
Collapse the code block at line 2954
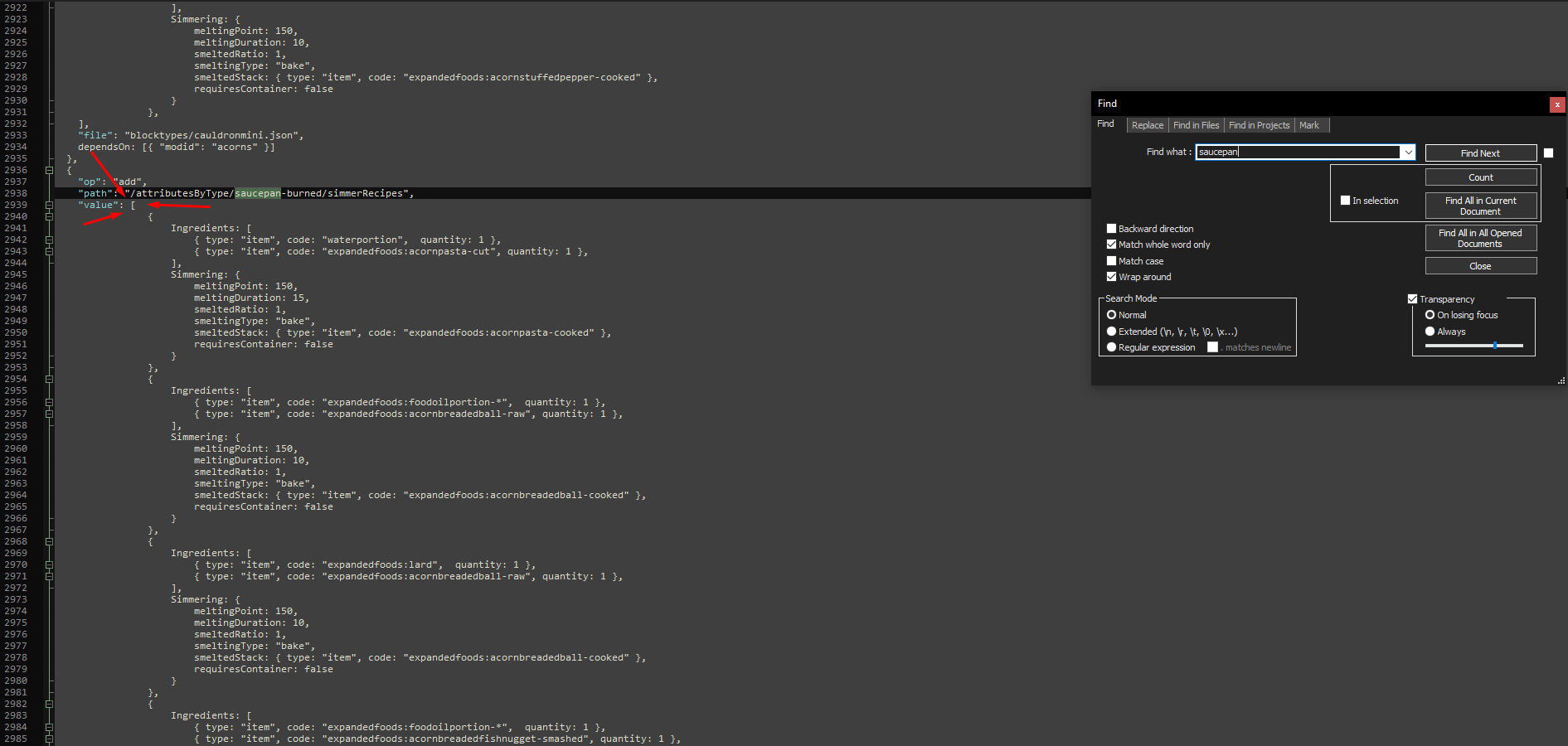(49, 379)
